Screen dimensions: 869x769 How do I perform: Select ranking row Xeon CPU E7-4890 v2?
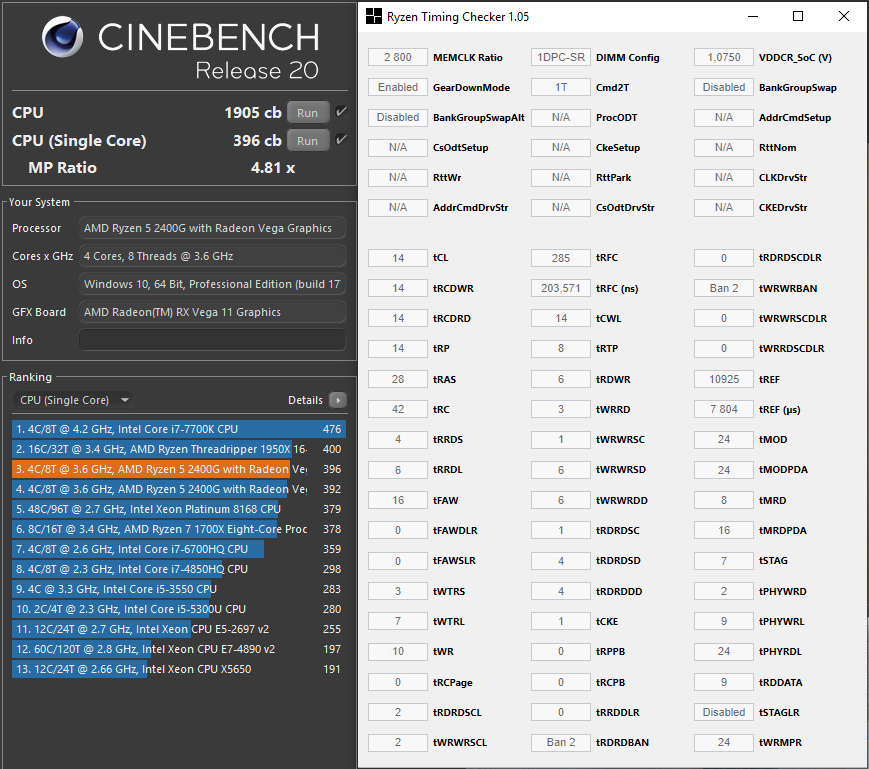[178, 649]
